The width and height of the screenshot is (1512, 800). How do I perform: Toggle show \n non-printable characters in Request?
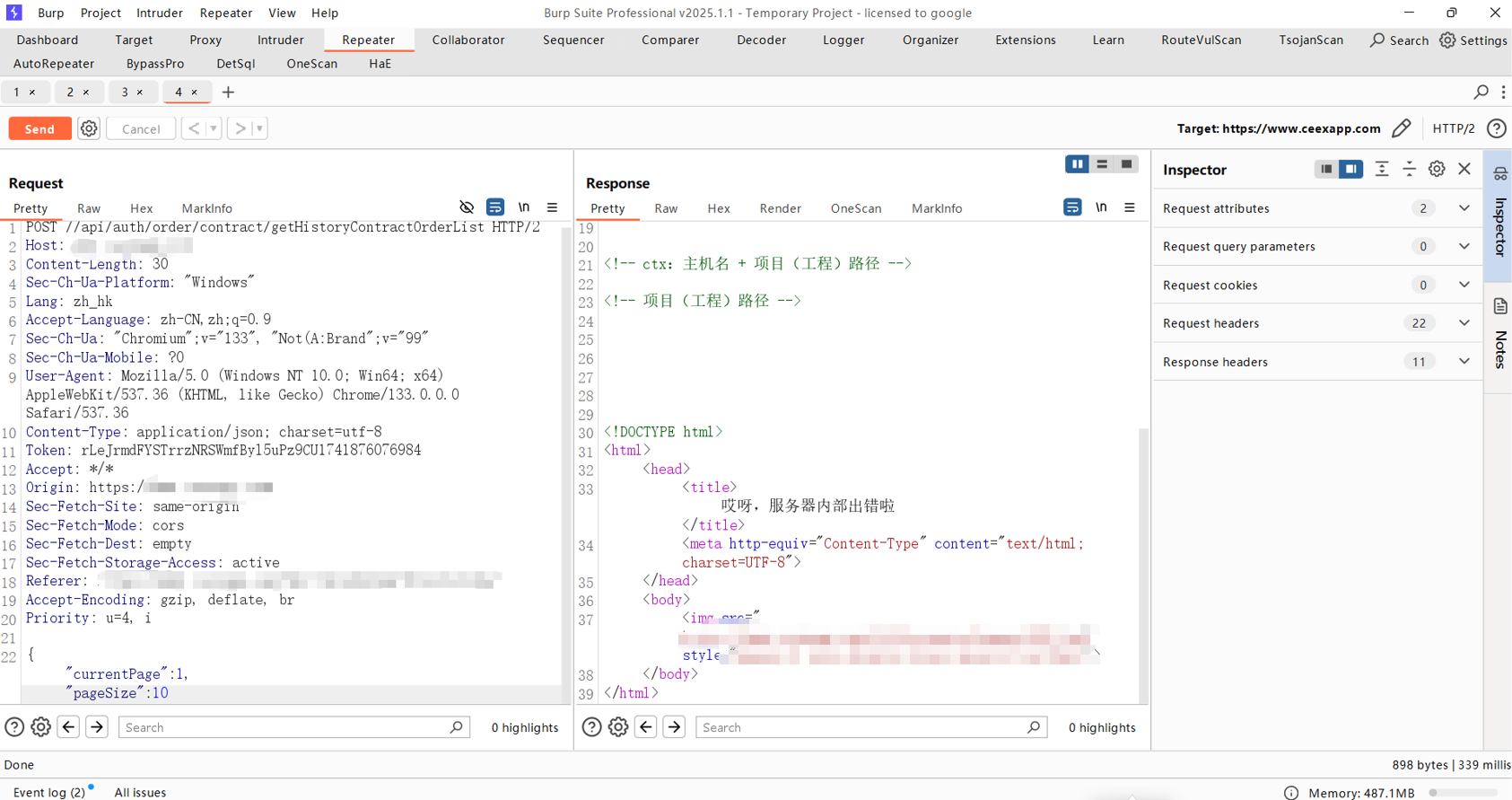click(523, 207)
